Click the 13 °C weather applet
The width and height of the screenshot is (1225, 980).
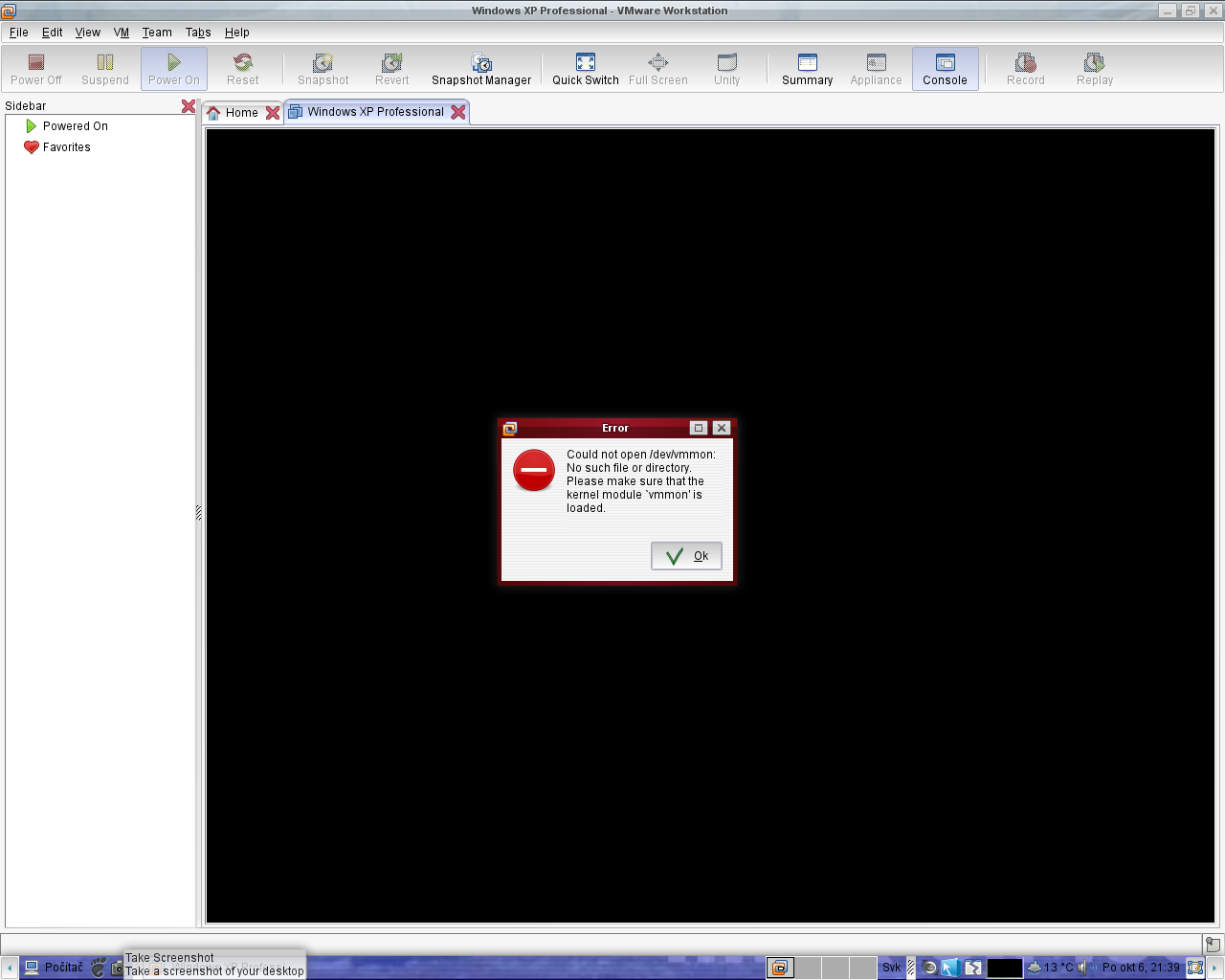coord(1050,968)
